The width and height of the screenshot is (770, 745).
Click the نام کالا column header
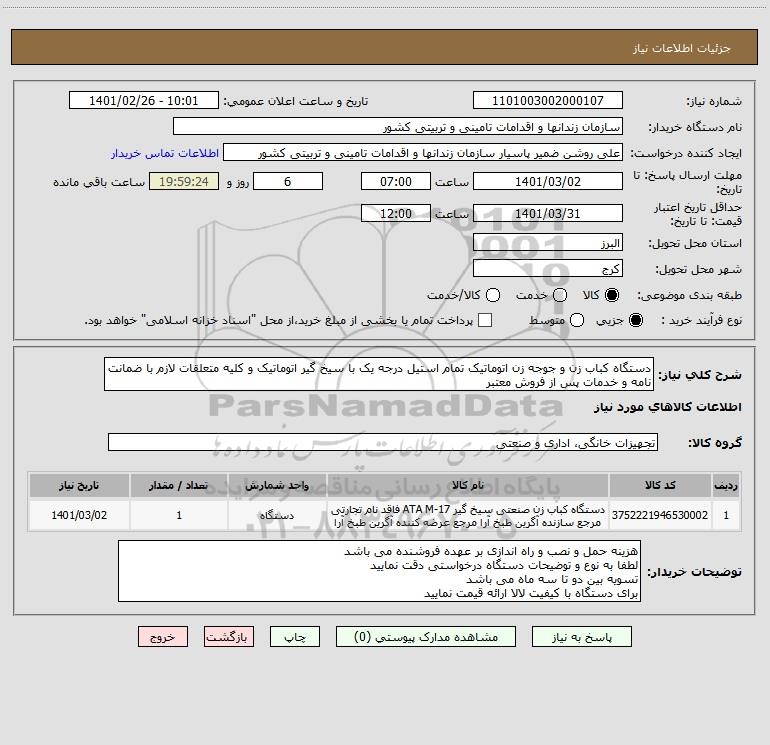(x=468, y=485)
